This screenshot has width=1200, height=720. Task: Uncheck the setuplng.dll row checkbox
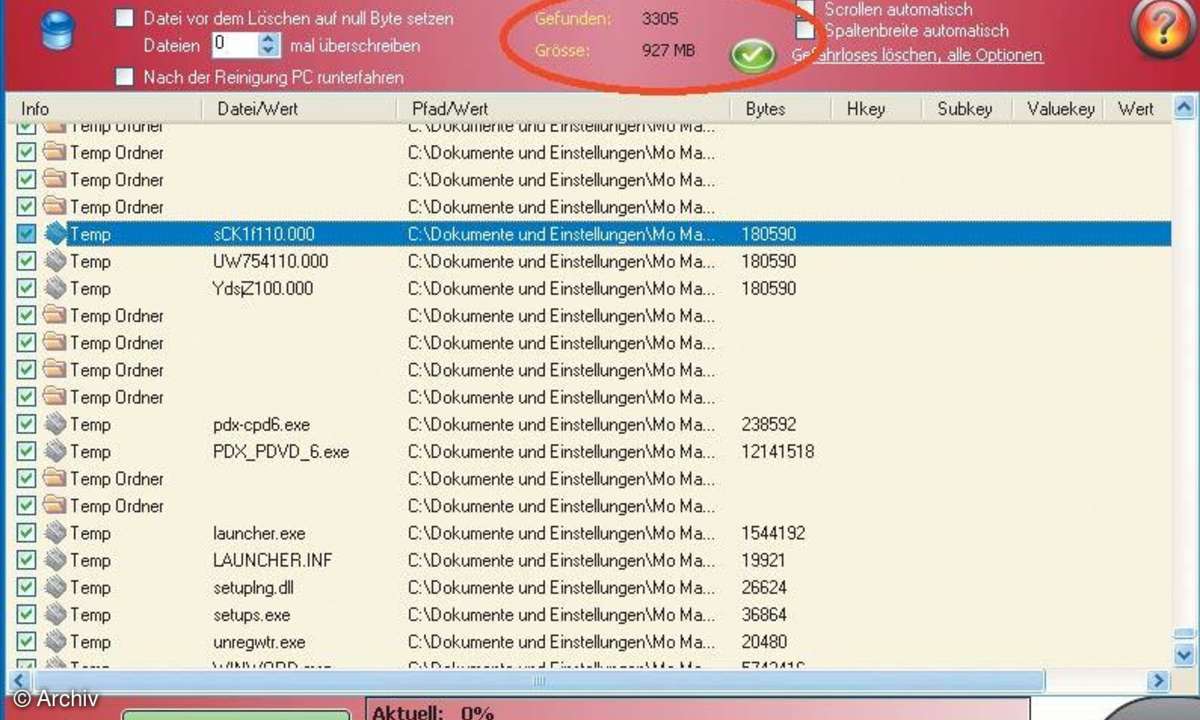[x=26, y=587]
